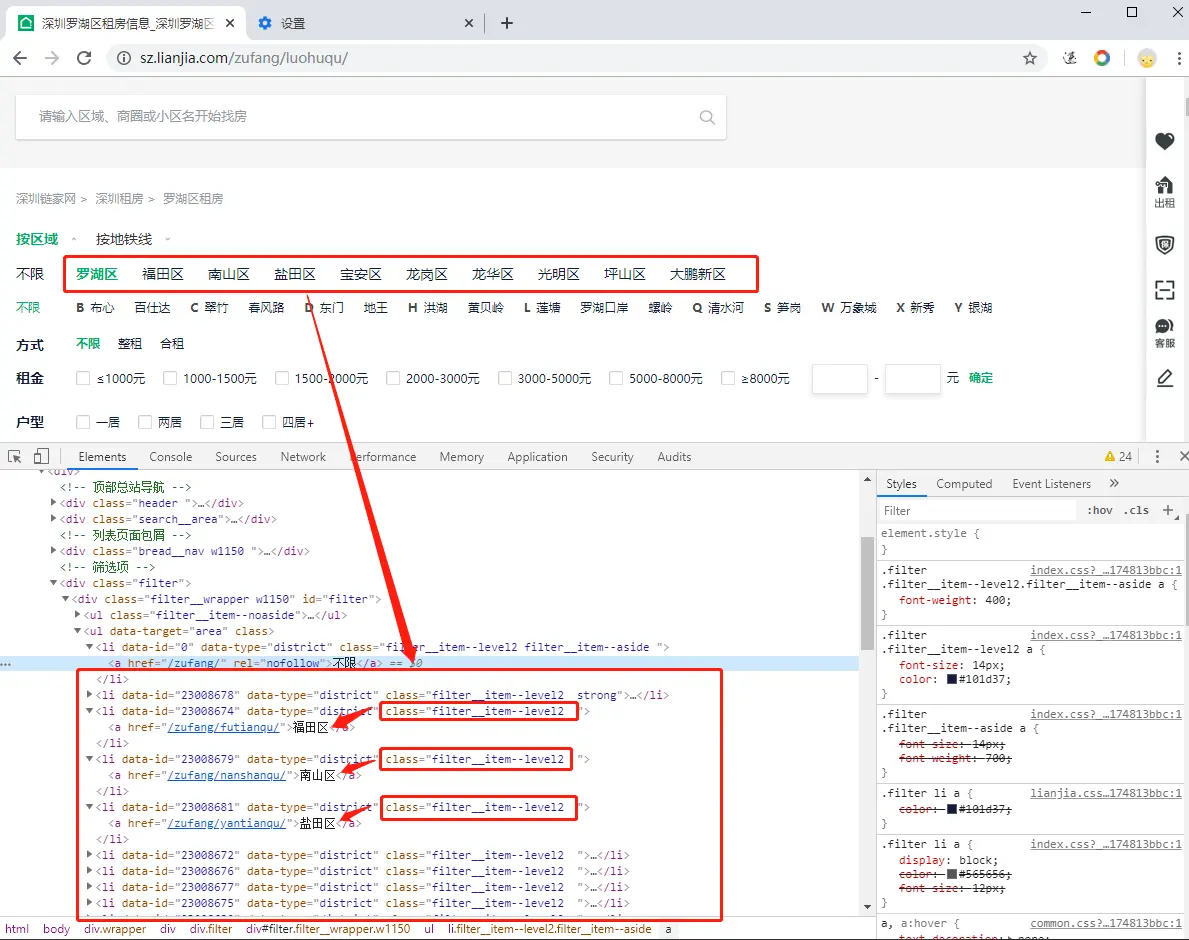Screen dimensions: 1189x940
Task: Open the DevTools warnings count badge
Action: pos(1118,456)
